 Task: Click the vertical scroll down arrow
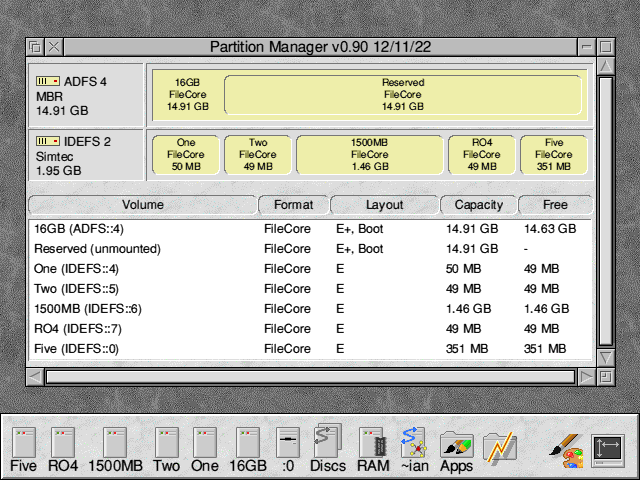606,358
